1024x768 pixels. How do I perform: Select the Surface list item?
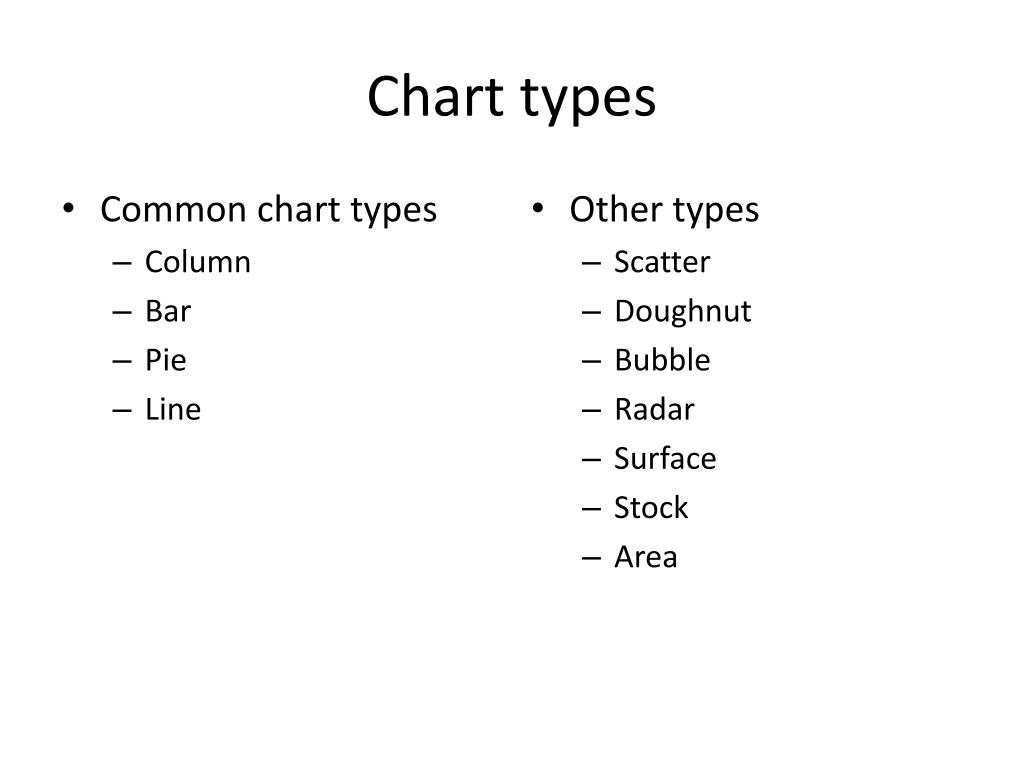click(665, 458)
